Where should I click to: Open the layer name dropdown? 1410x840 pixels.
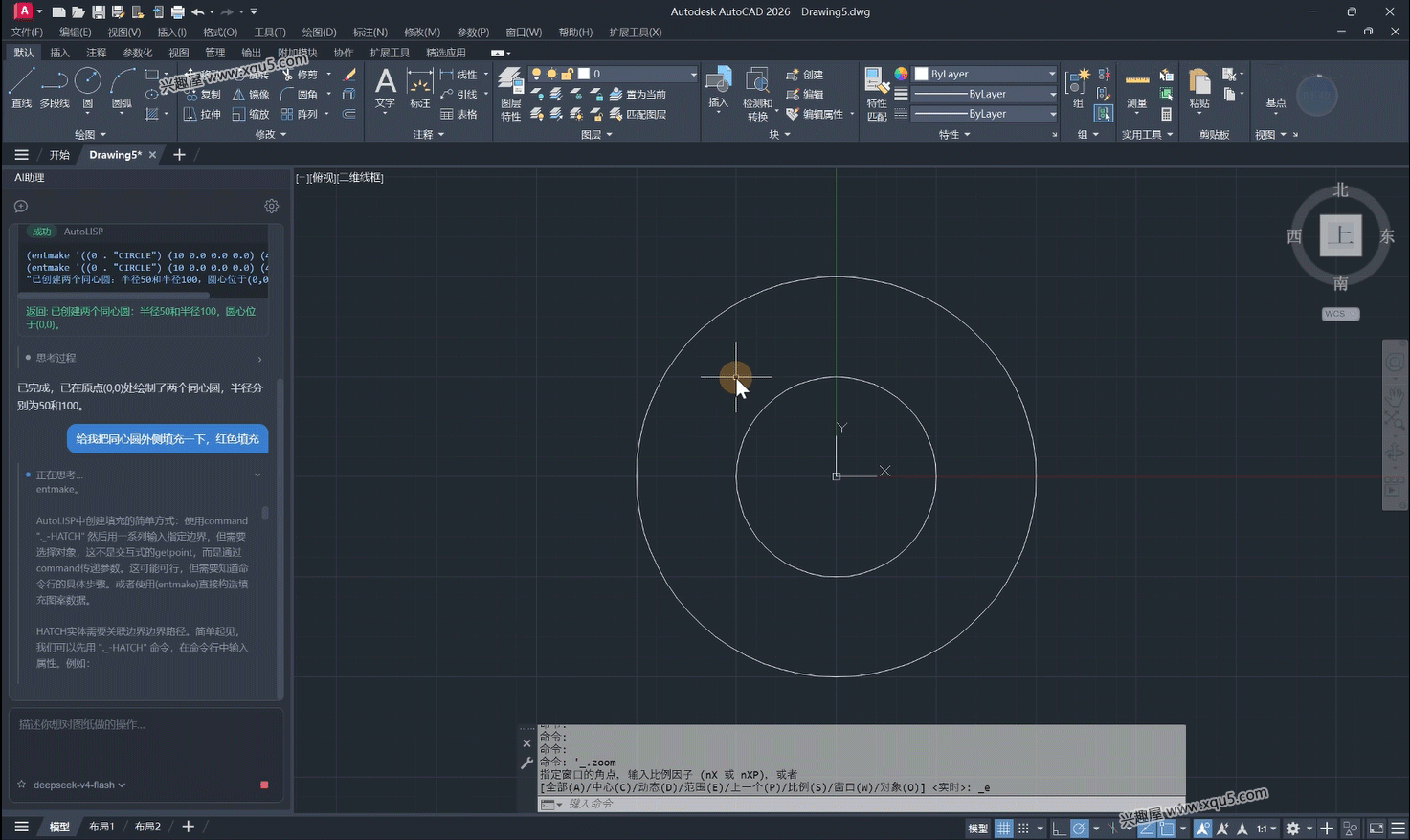coord(693,74)
